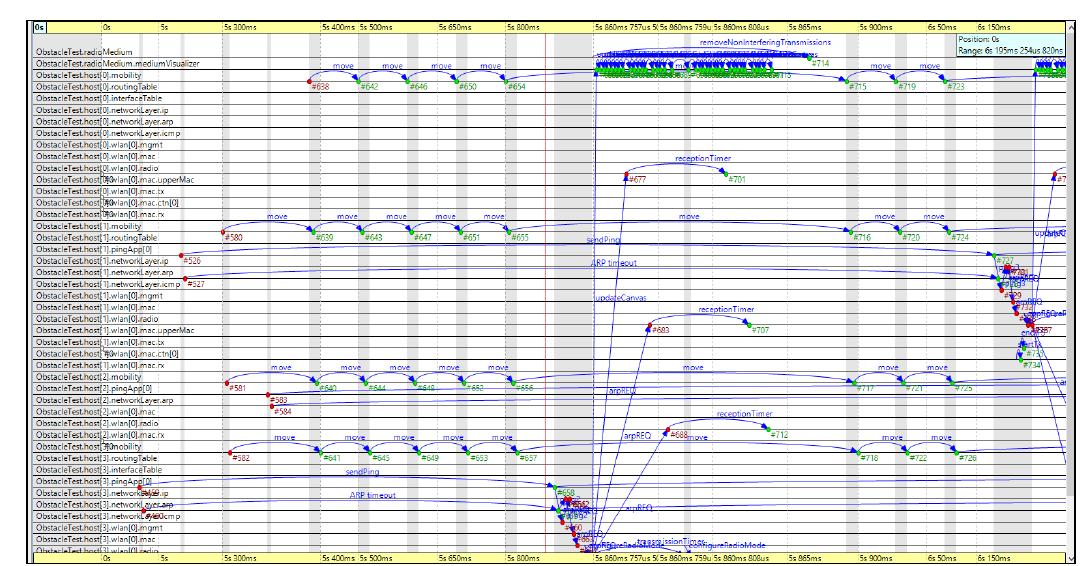Select red event #688
The height and width of the screenshot is (566, 1092).
pyautogui.click(x=667, y=430)
